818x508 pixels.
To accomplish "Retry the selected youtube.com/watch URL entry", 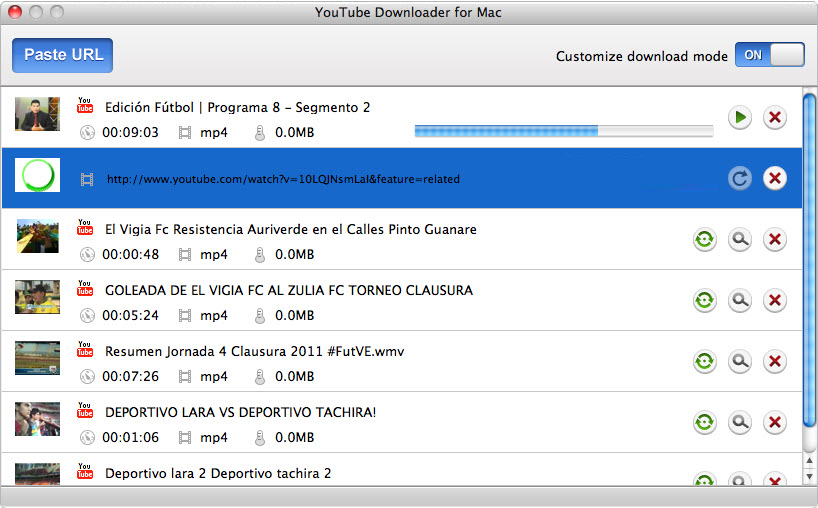I will [740, 178].
